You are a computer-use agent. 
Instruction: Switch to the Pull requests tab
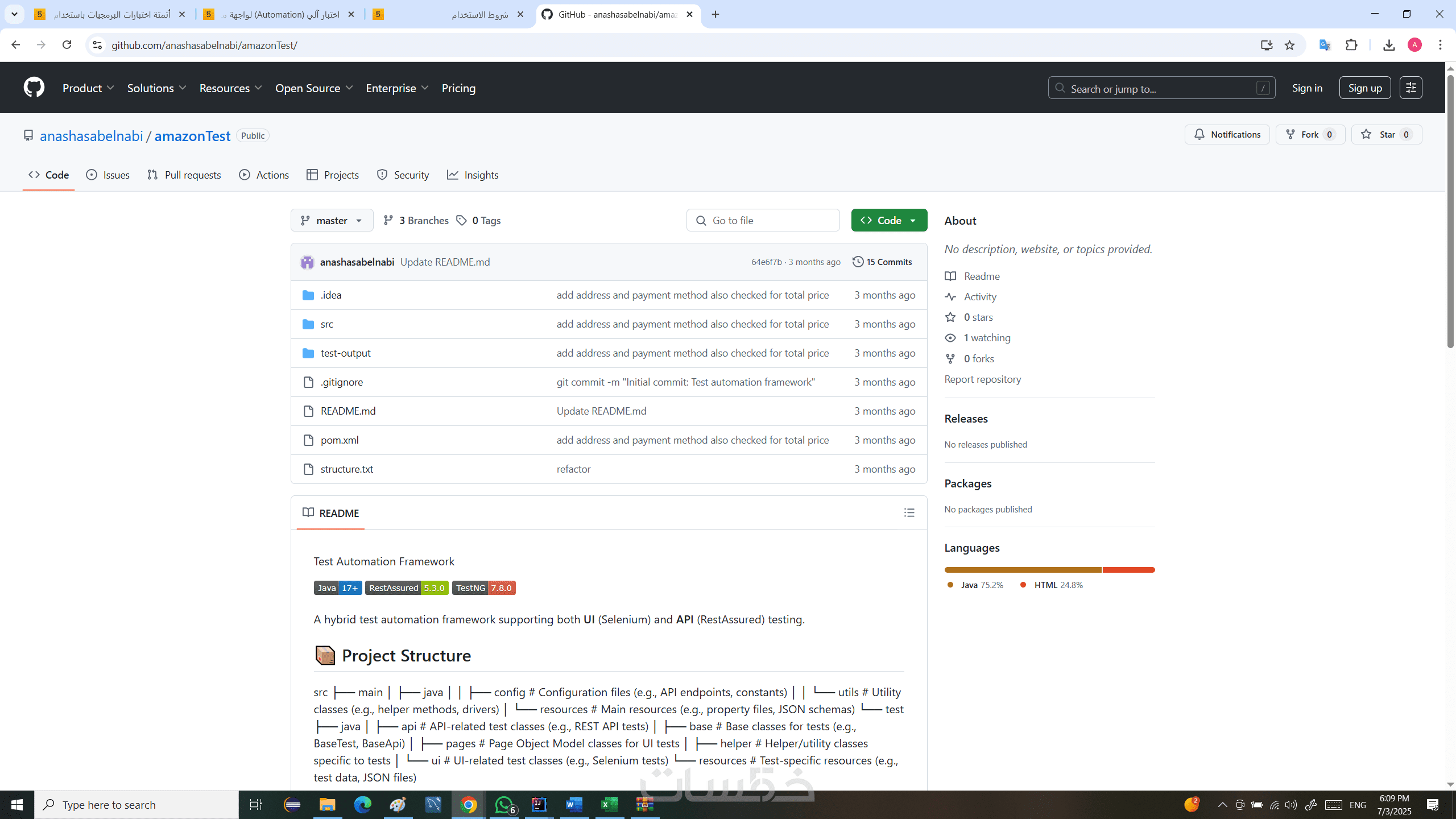point(184,175)
